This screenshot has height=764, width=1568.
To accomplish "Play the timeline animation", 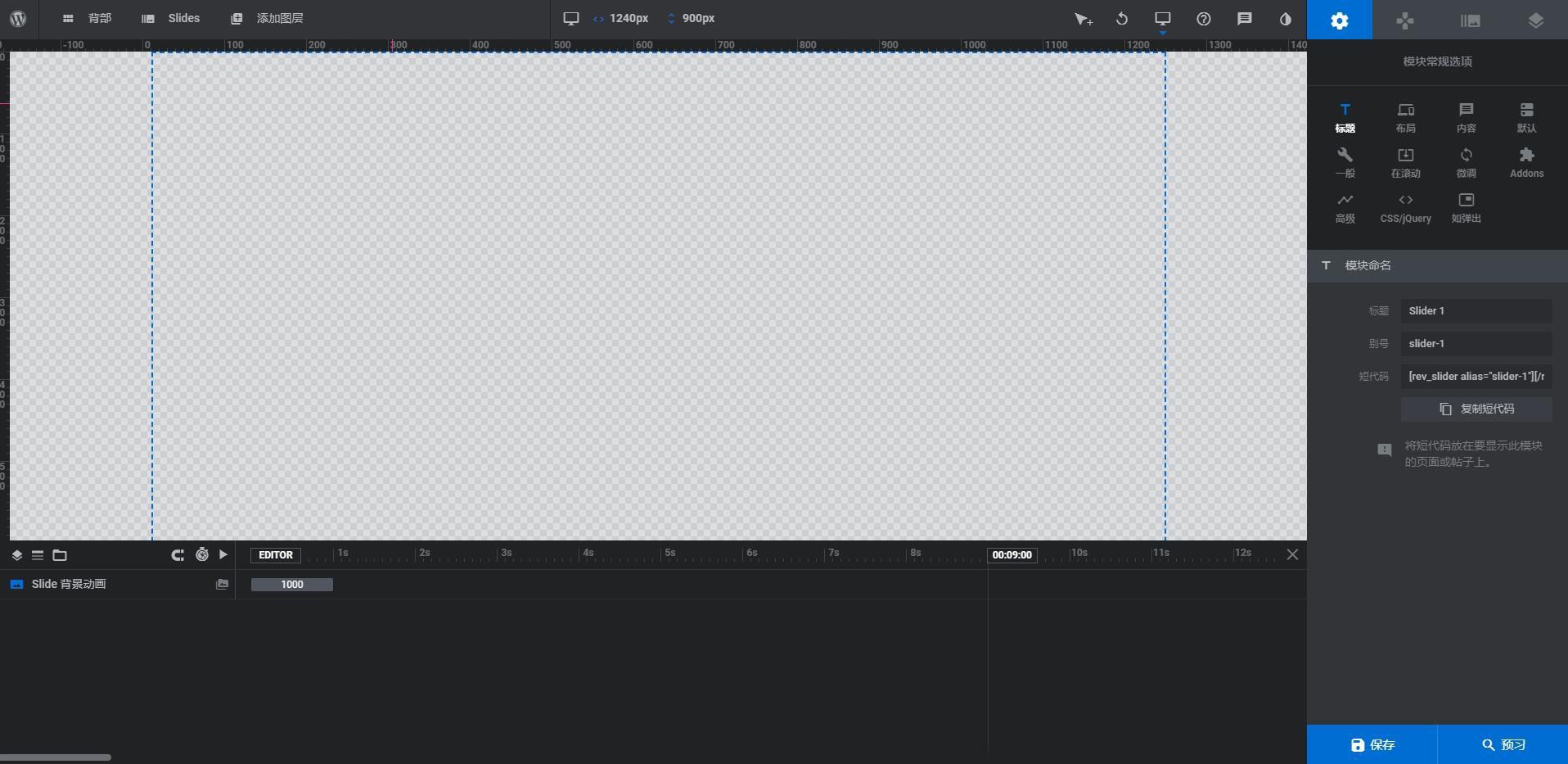I will 223,554.
